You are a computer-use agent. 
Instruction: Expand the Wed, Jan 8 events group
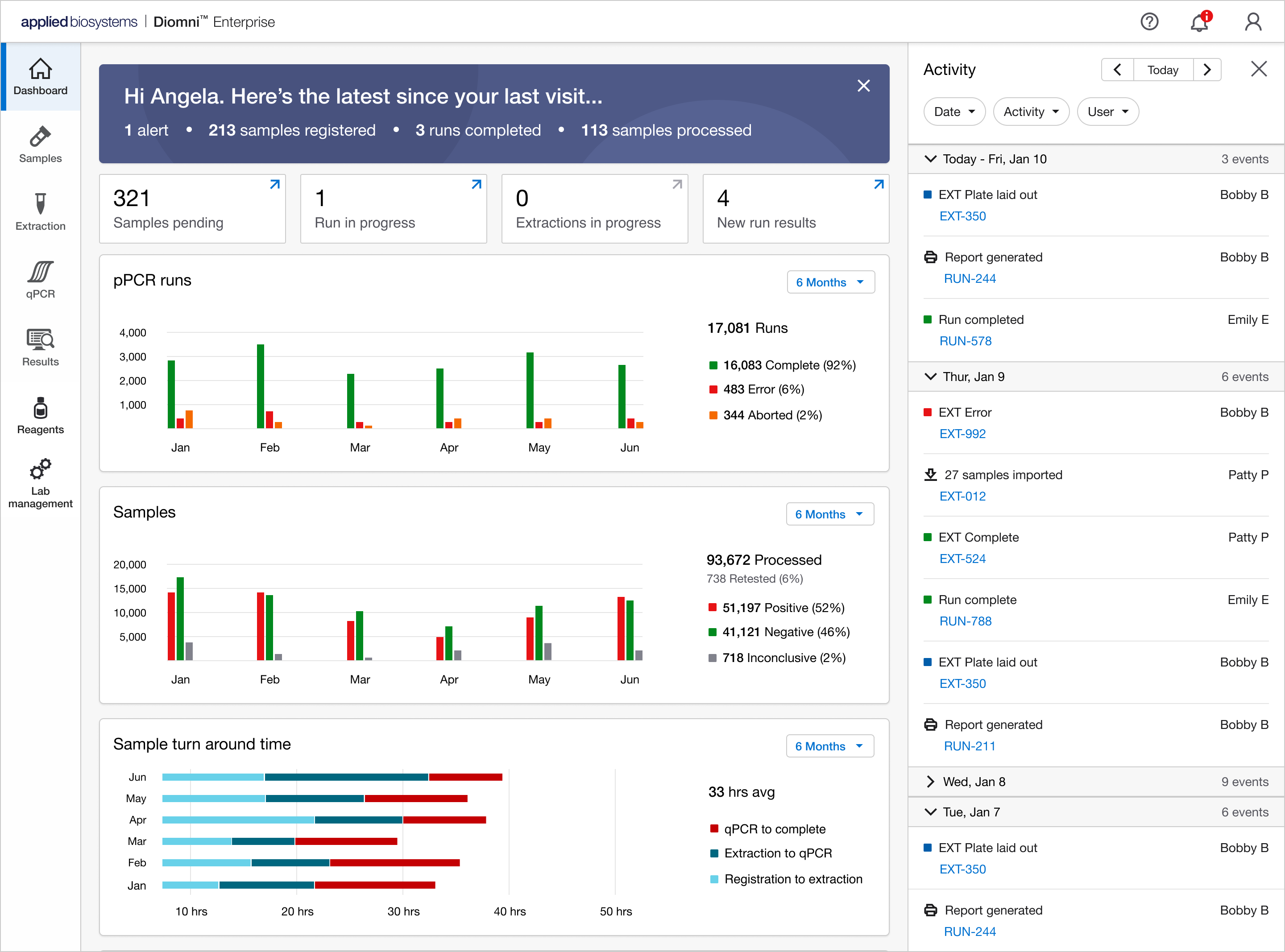tap(930, 782)
